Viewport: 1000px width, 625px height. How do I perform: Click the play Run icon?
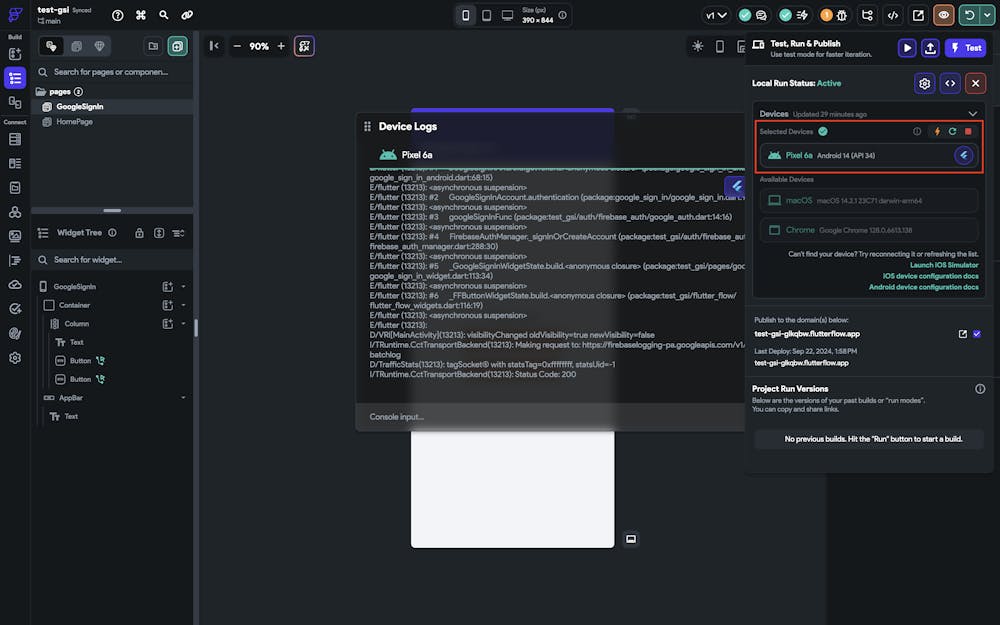906,48
